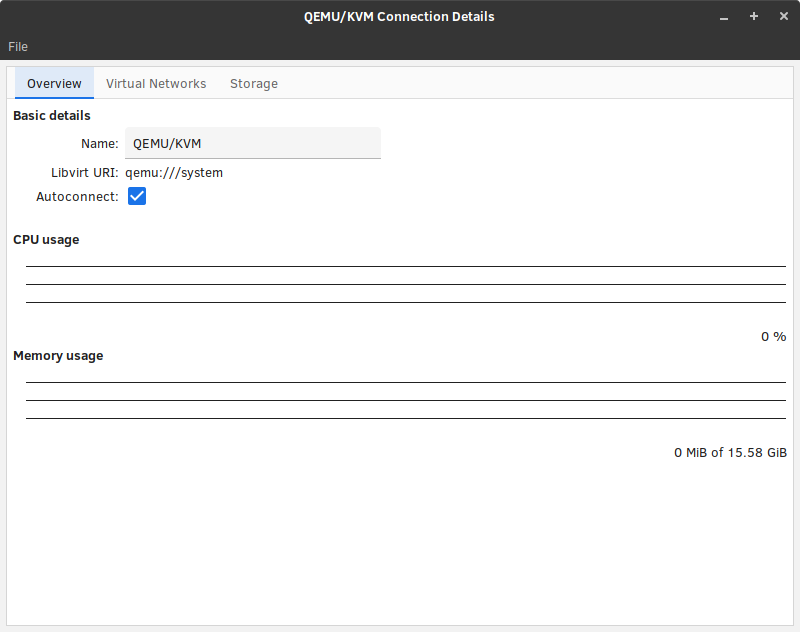Click the Basic details heading

(x=52, y=116)
